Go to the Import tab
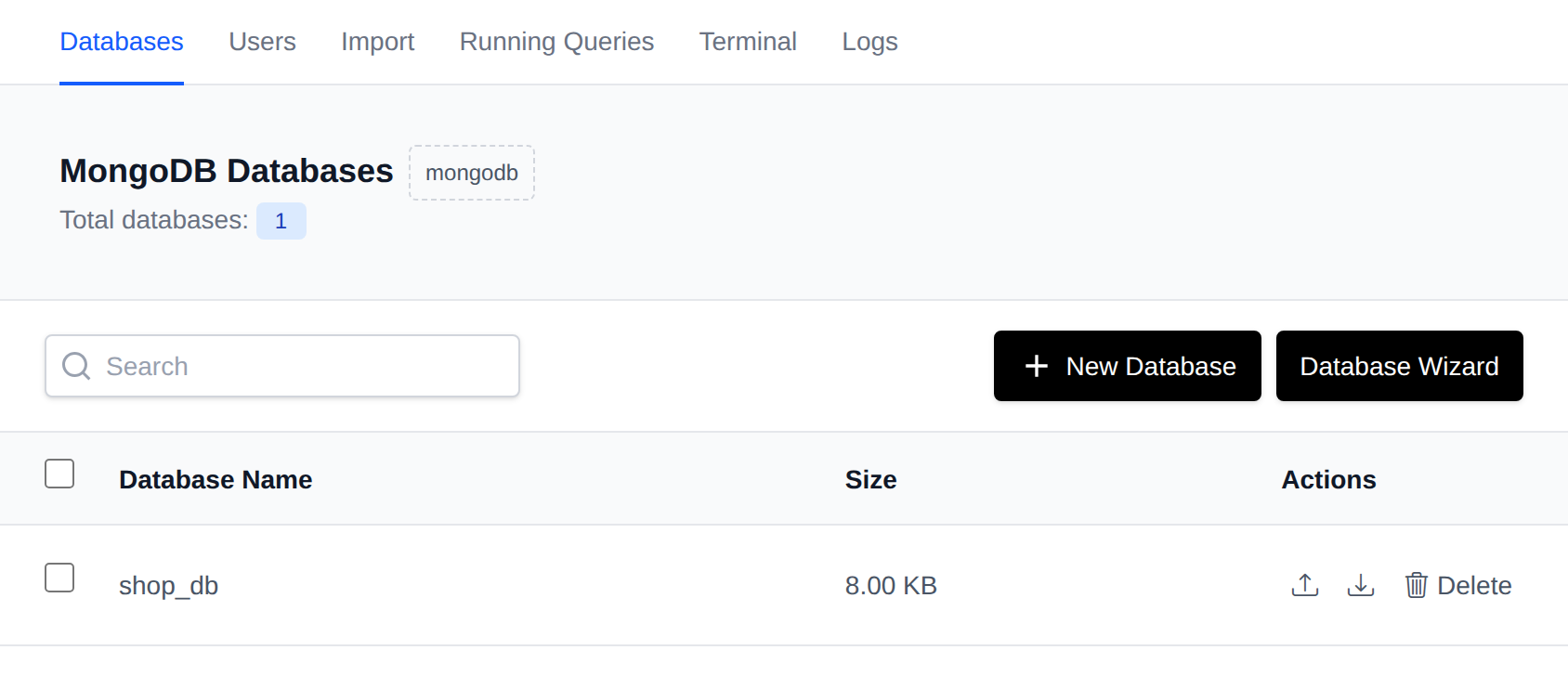1568x689 pixels. tap(377, 42)
